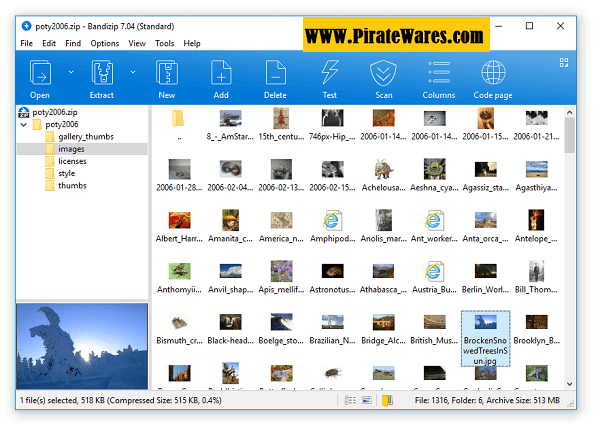Select the licenses folder in tree
The width and height of the screenshot is (600, 427).
point(72,161)
